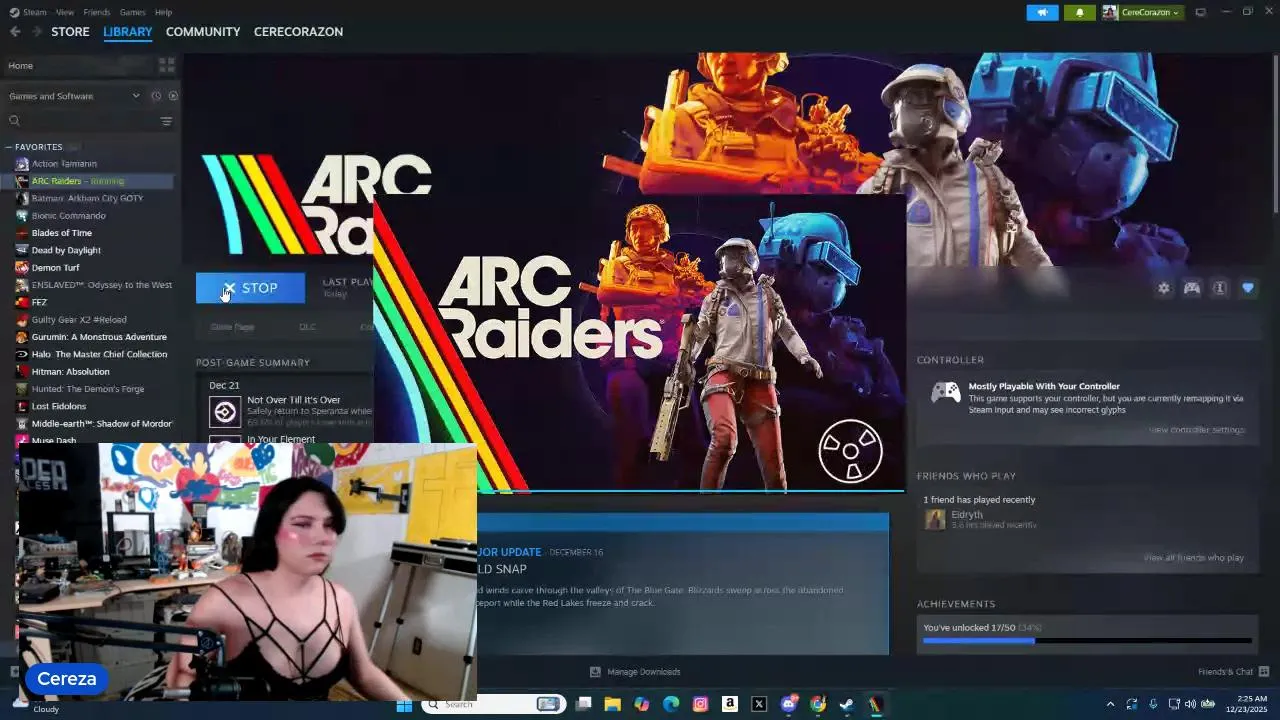Switch to the STORE tab
Image resolution: width=1280 pixels, height=720 pixels.
70,32
